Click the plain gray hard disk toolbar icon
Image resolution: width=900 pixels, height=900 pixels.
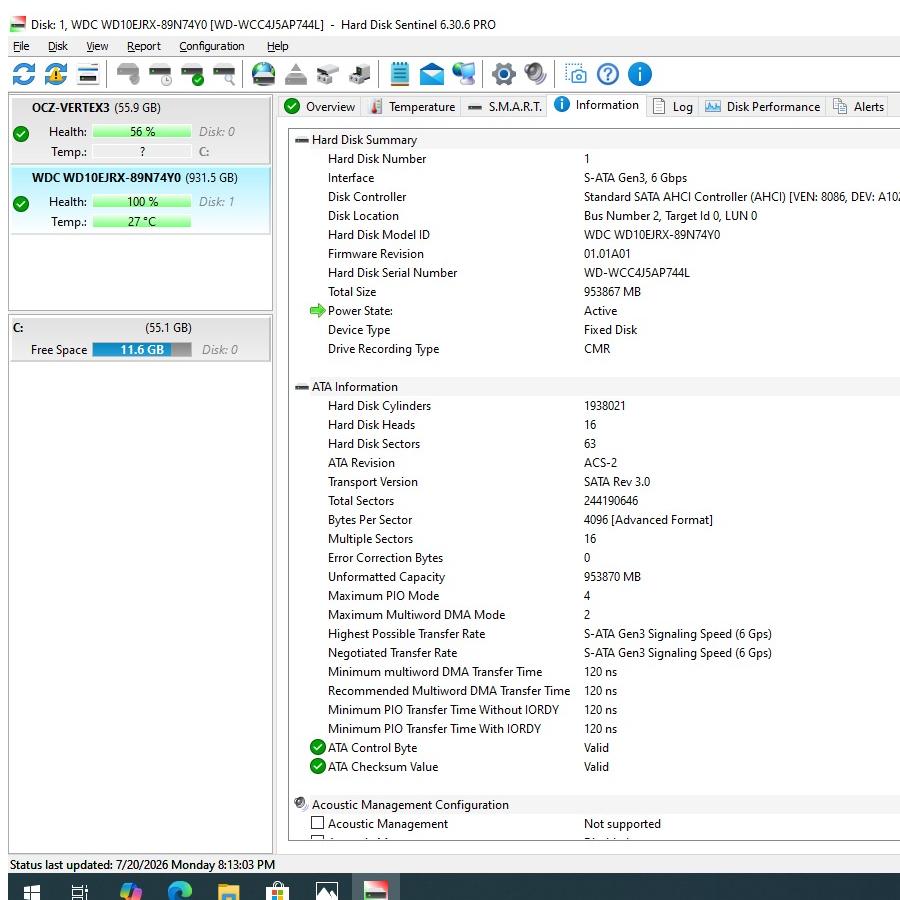point(127,74)
